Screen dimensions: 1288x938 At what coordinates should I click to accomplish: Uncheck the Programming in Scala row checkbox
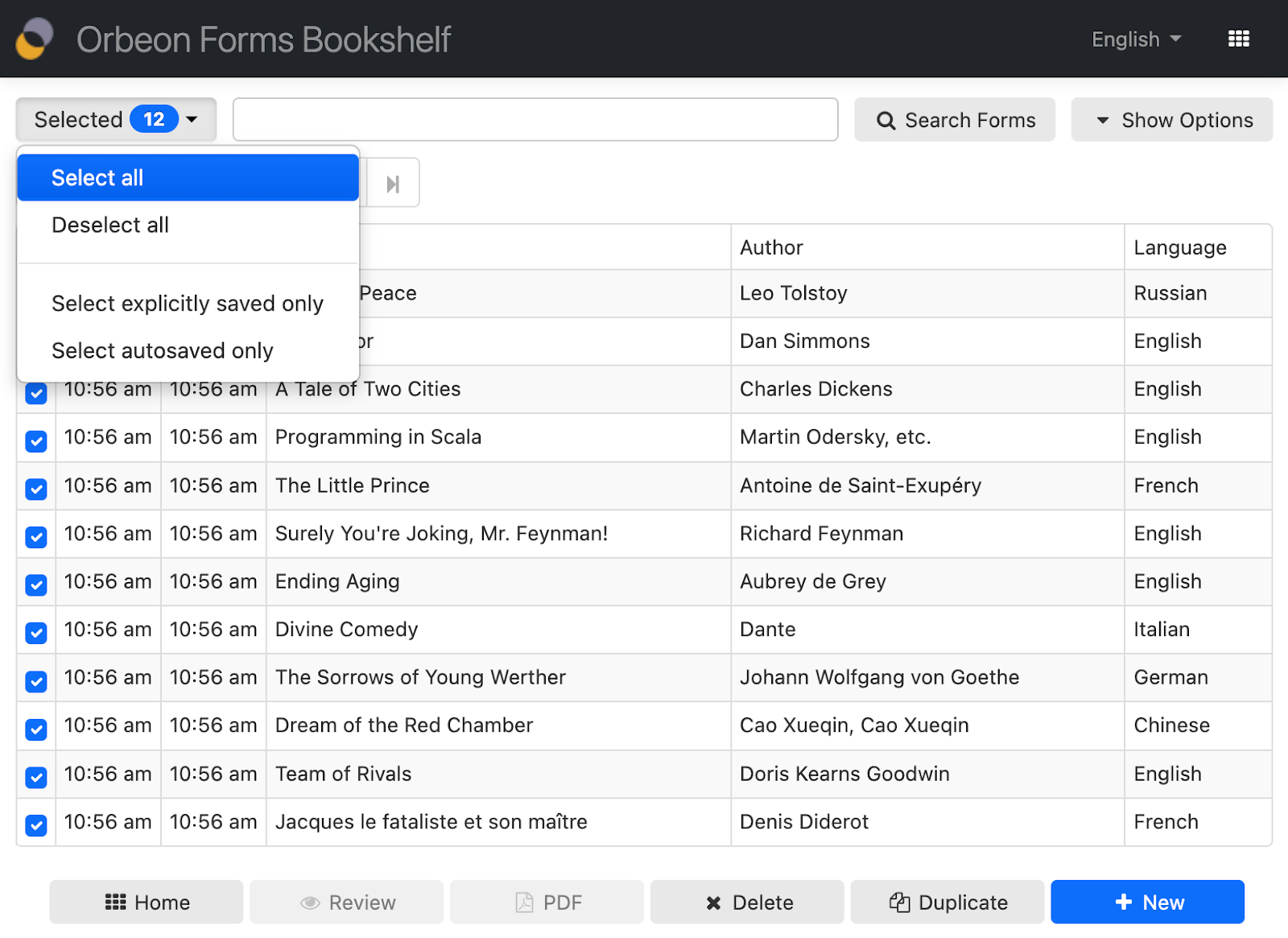tap(36, 440)
